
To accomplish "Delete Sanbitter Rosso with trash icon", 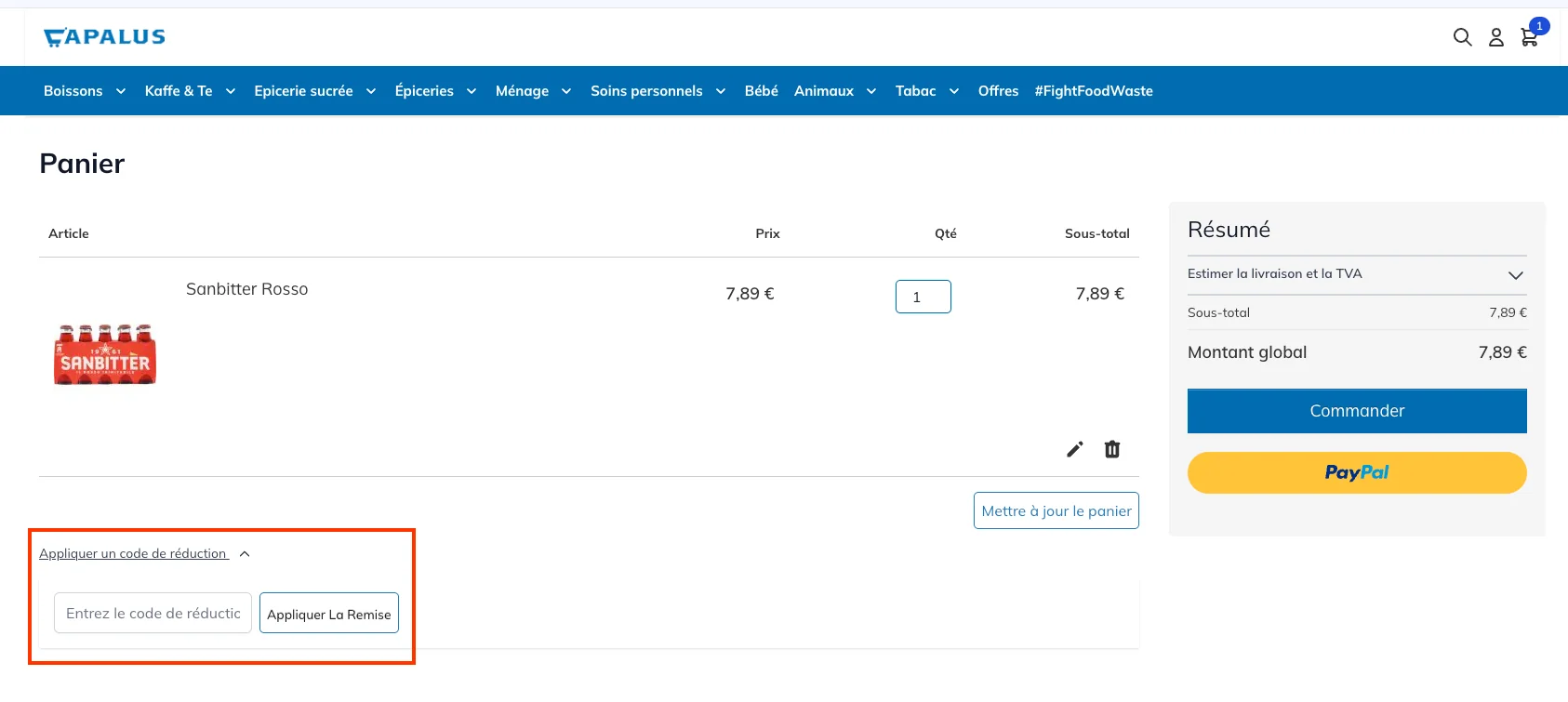I will coord(1112,450).
